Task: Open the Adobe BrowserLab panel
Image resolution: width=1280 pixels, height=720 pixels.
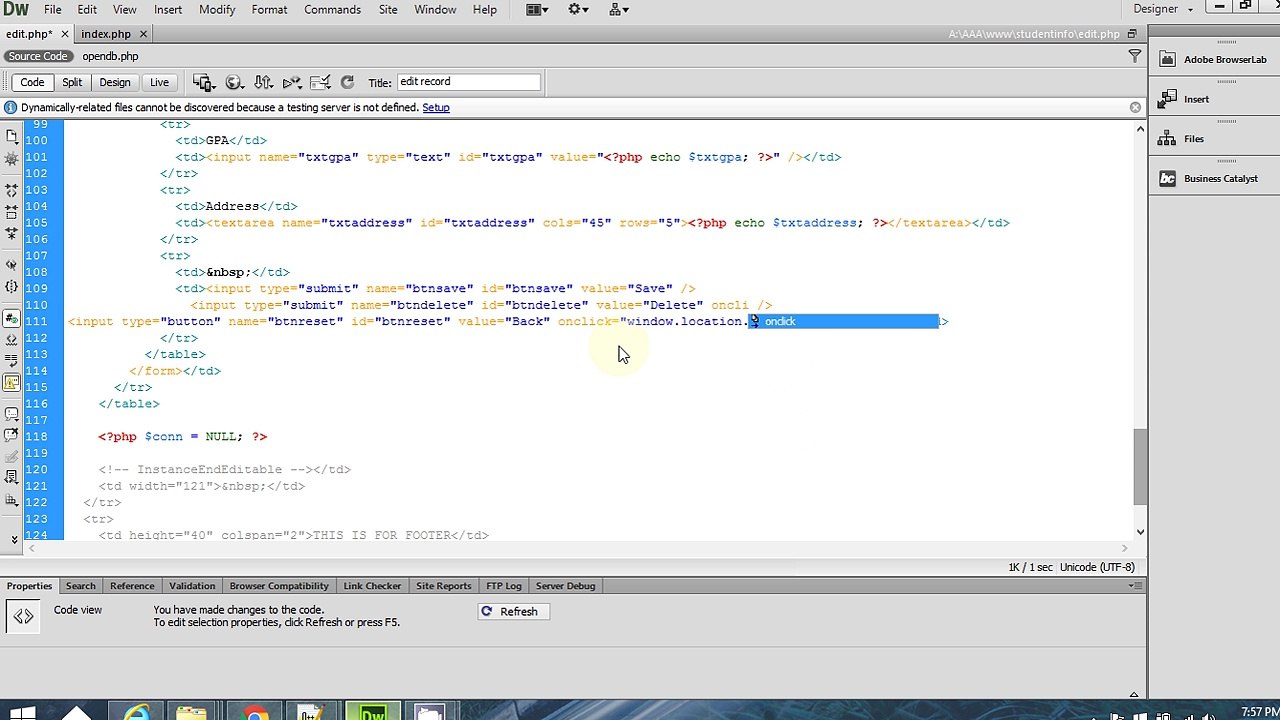Action: 1213,59
